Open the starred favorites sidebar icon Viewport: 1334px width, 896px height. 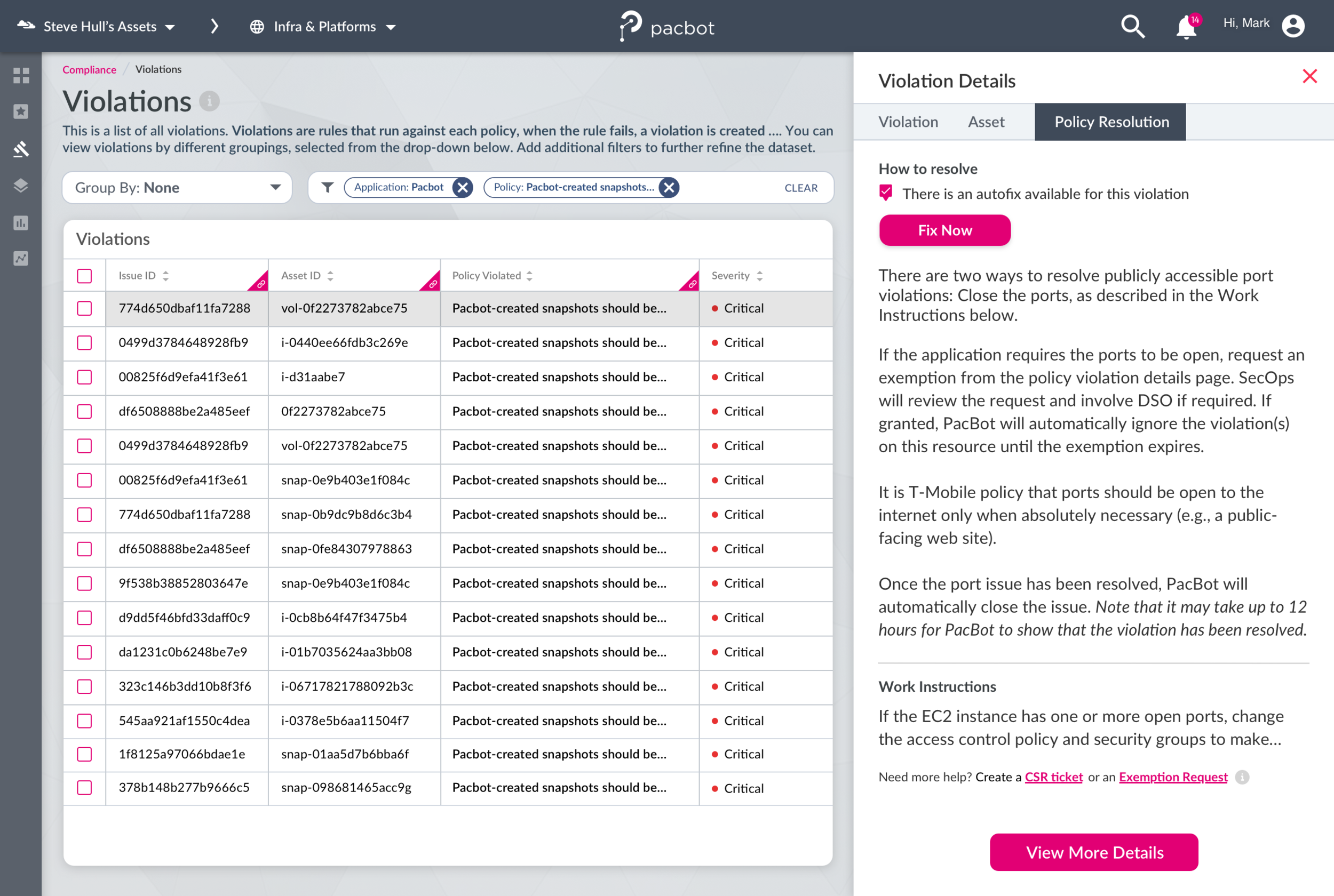coord(21,111)
